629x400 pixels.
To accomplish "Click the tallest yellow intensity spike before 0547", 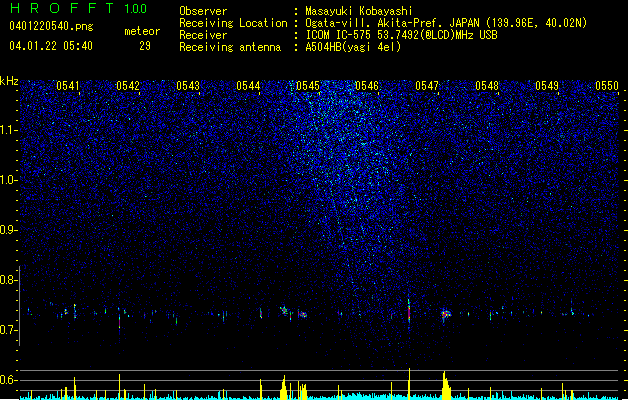I will (x=409, y=384).
